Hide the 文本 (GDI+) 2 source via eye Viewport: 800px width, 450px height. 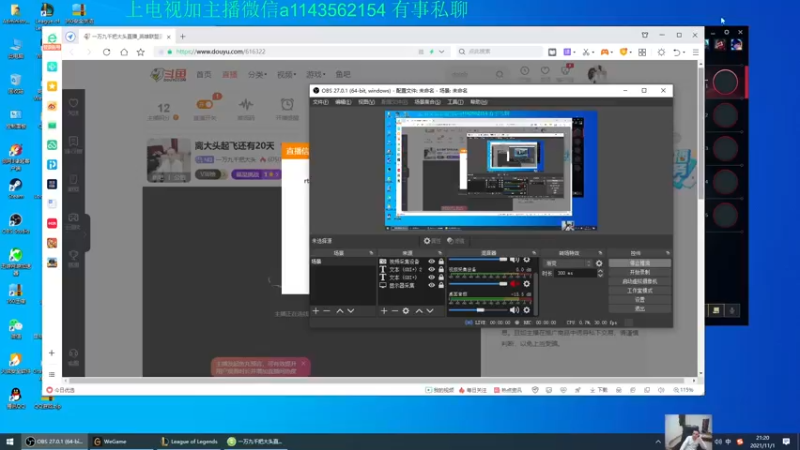tap(432, 269)
